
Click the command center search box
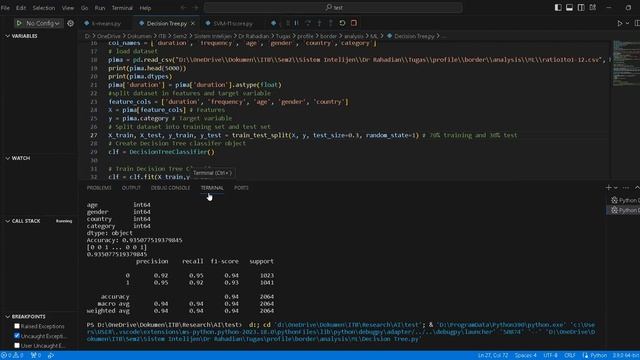pyautogui.click(x=333, y=7)
